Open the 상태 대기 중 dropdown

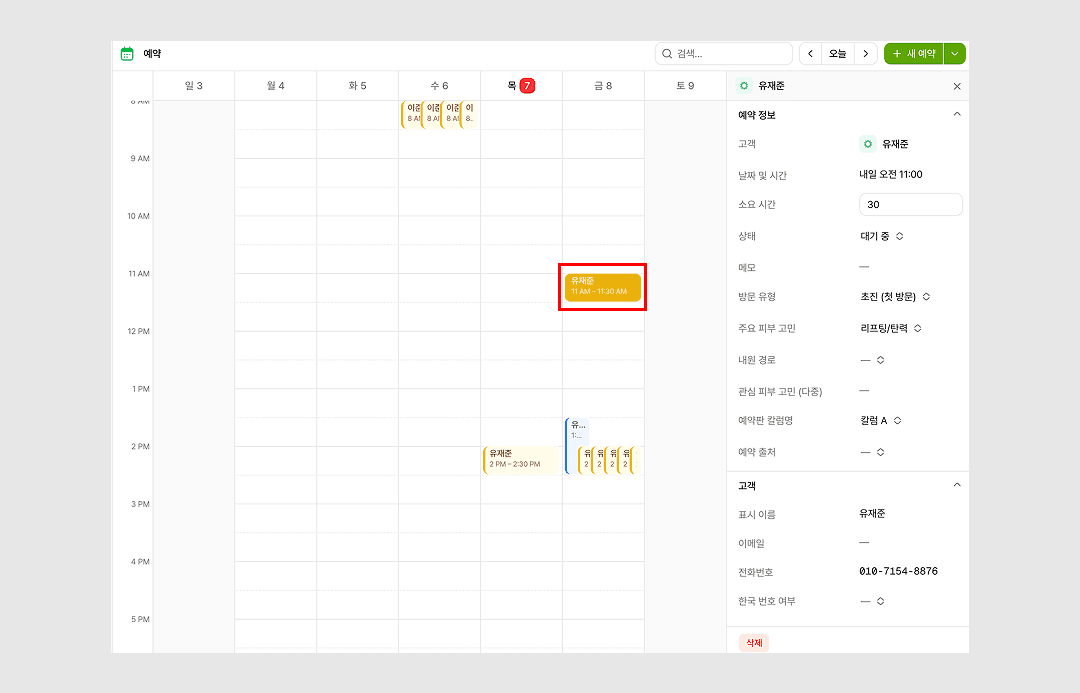(882, 236)
